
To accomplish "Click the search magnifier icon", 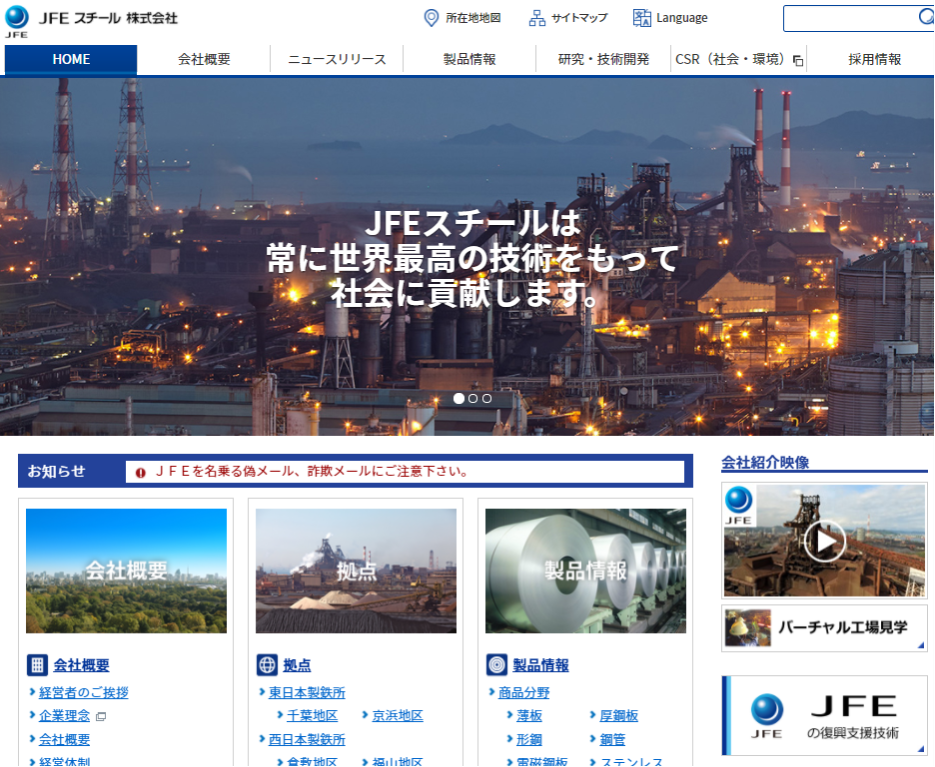I will (x=925, y=17).
